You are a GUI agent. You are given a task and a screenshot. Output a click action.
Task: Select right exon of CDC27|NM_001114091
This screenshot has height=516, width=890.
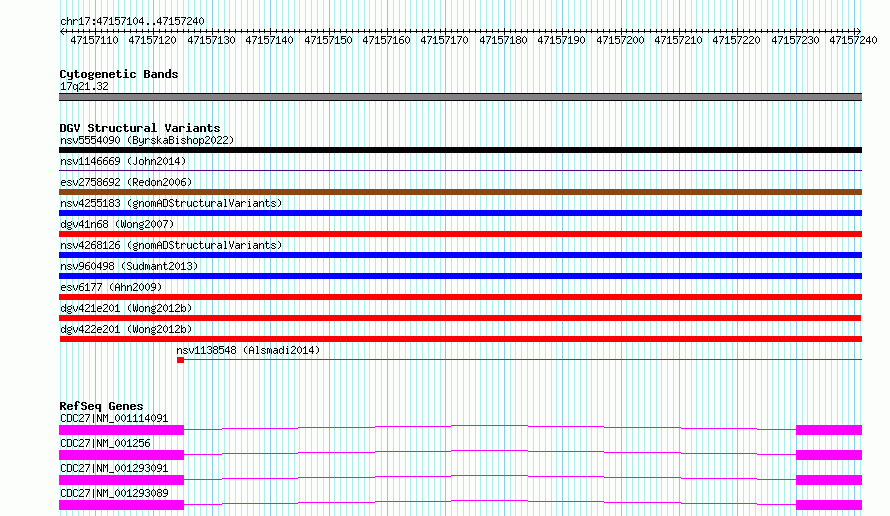click(x=829, y=430)
